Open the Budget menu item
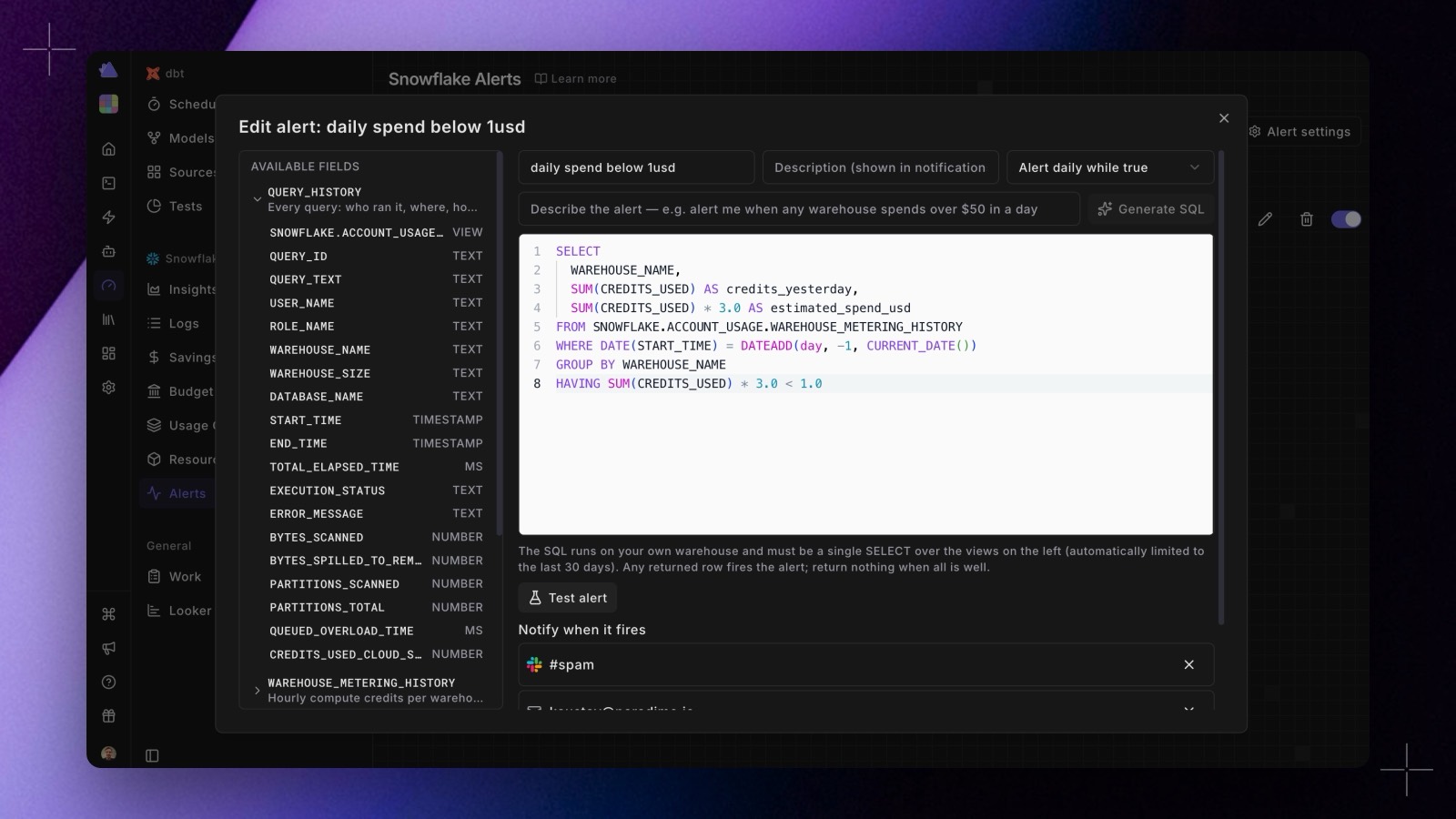1456x819 pixels. [x=182, y=391]
